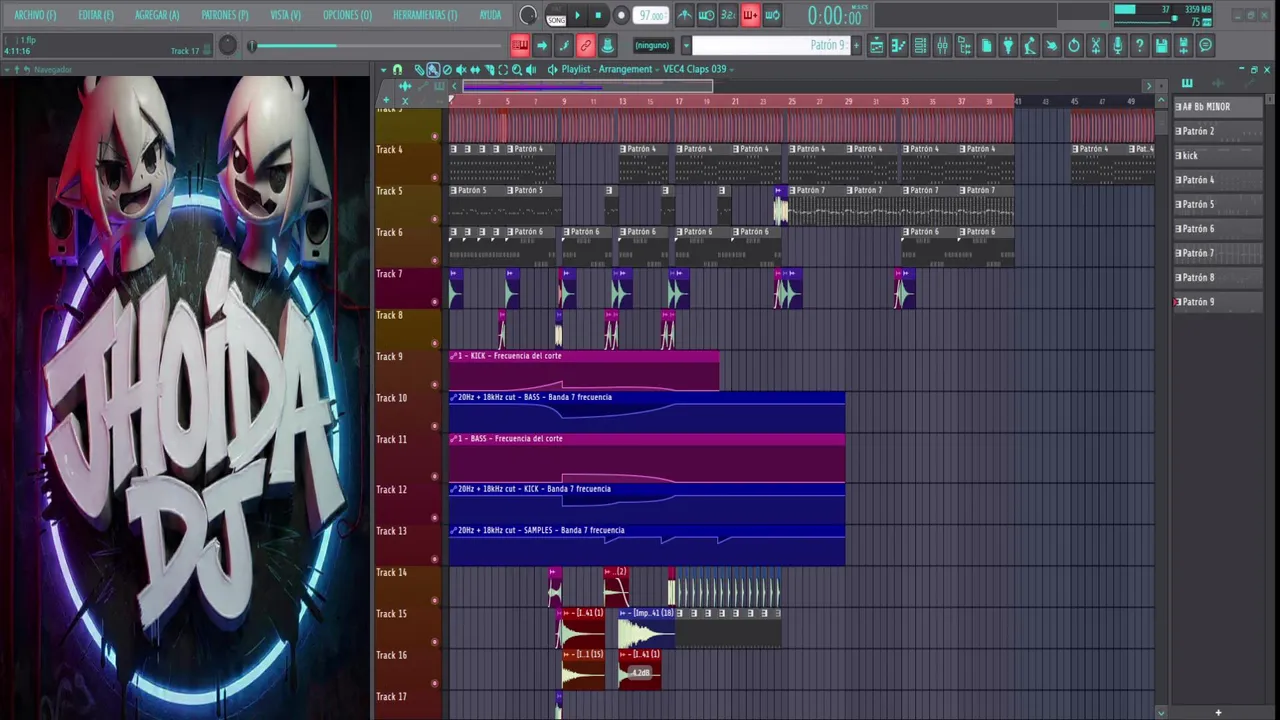Open the EDITAR menu

click(96, 15)
